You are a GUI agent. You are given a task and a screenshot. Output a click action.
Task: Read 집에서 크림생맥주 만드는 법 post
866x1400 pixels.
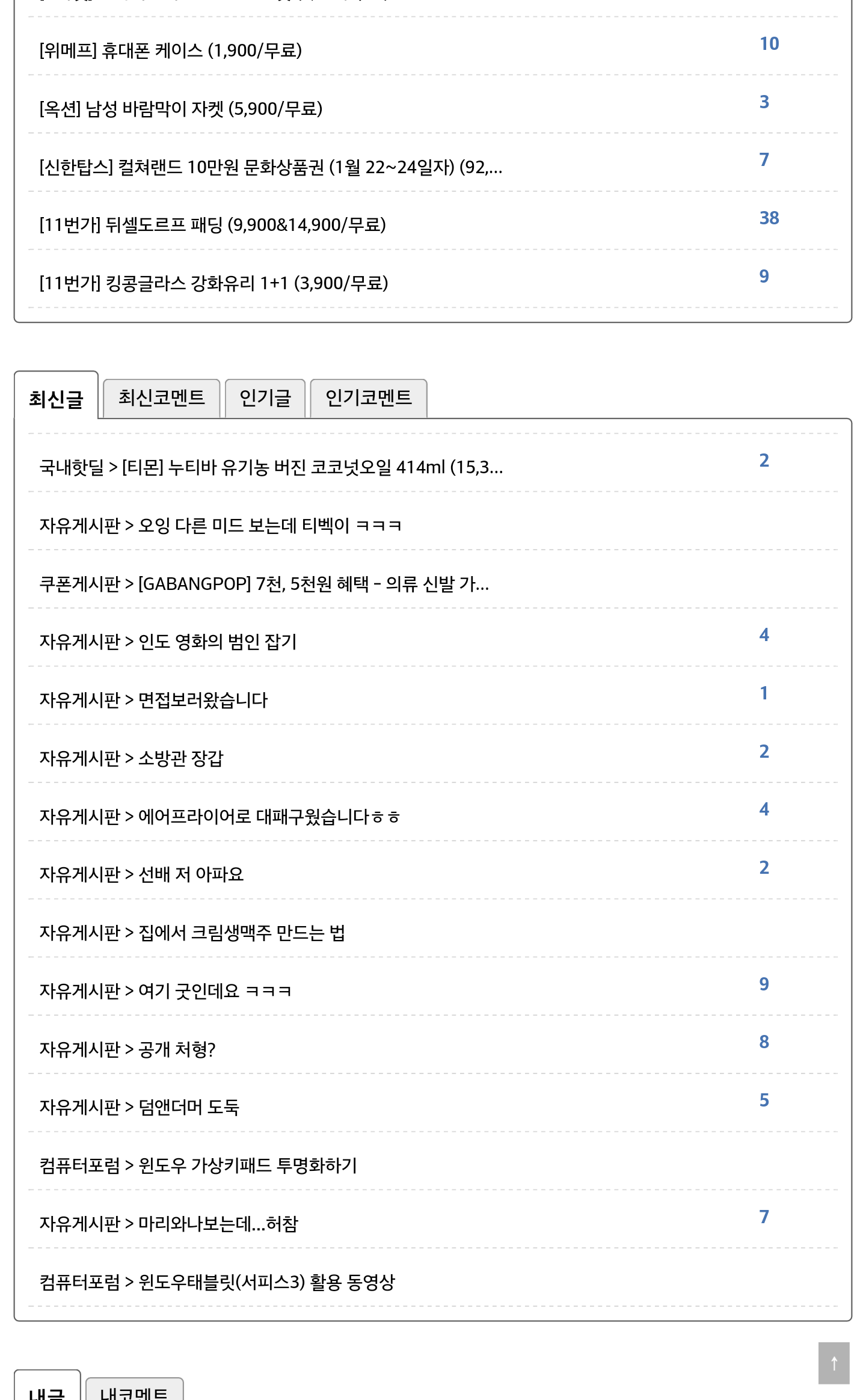pyautogui.click(x=192, y=933)
